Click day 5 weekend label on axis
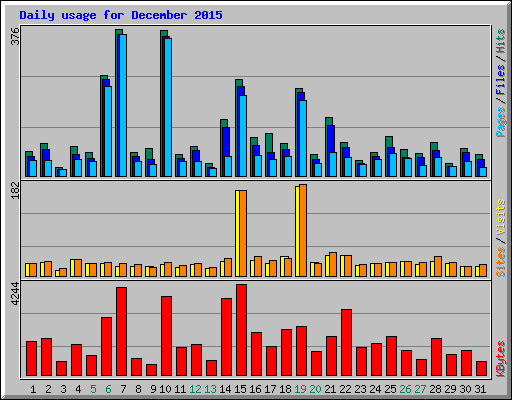512x400 pixels. point(93,389)
